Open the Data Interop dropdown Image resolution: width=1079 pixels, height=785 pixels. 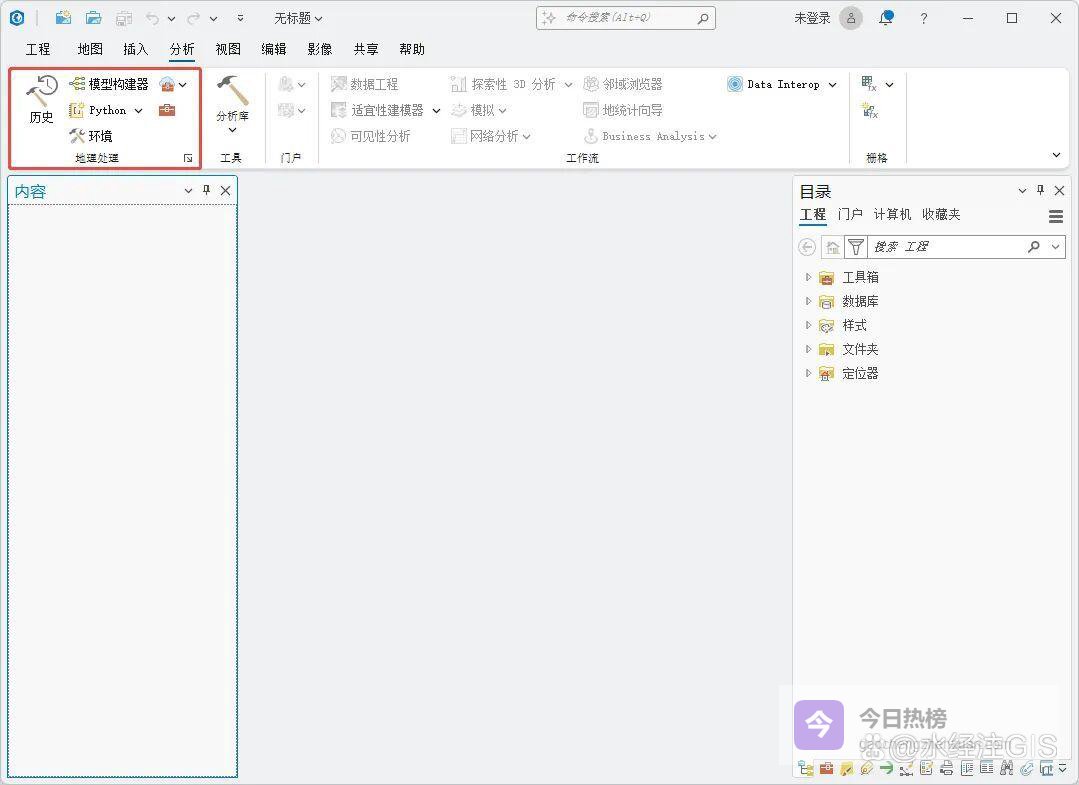(832, 85)
